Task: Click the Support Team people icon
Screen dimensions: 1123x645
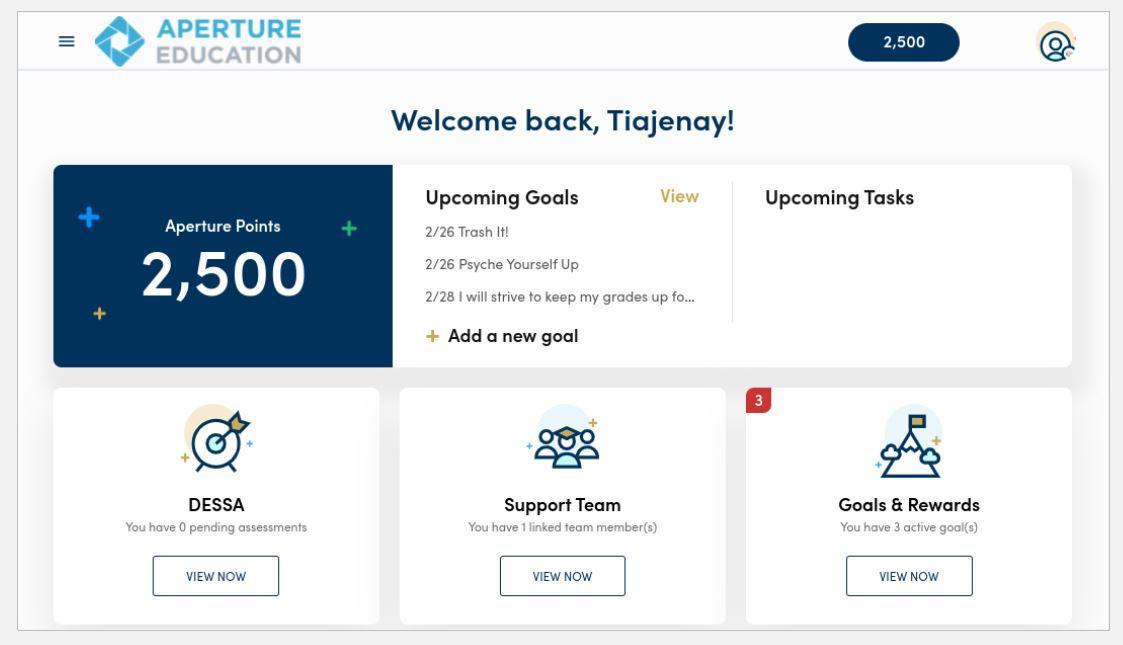Action: (562, 439)
